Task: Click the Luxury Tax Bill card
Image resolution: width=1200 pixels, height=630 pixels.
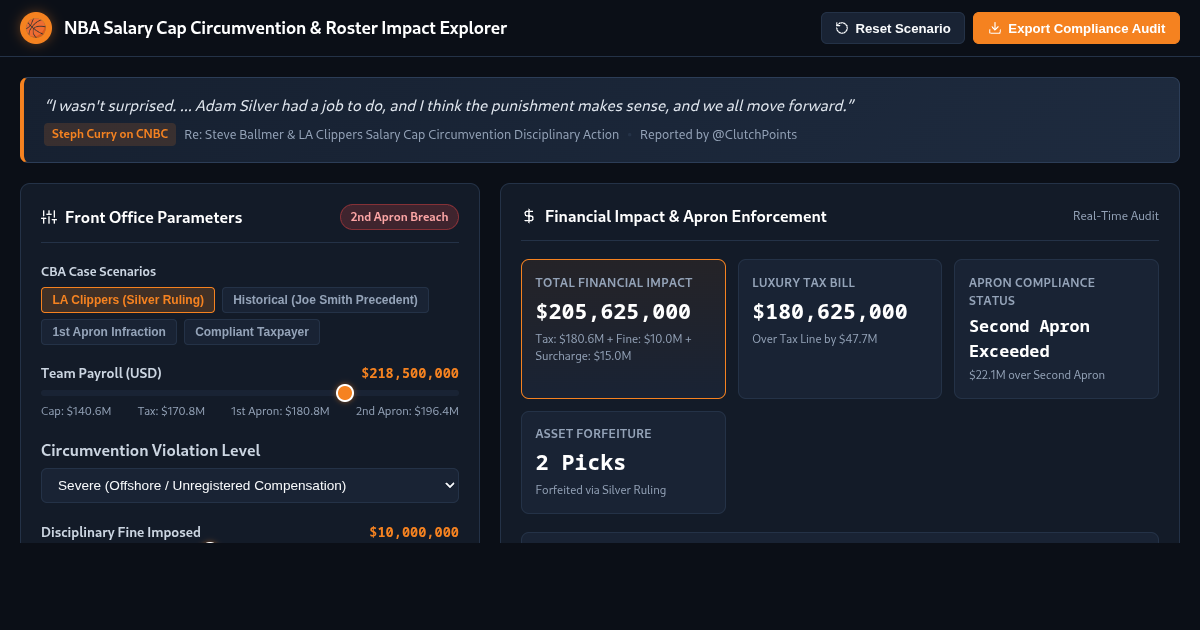Action: coord(840,329)
